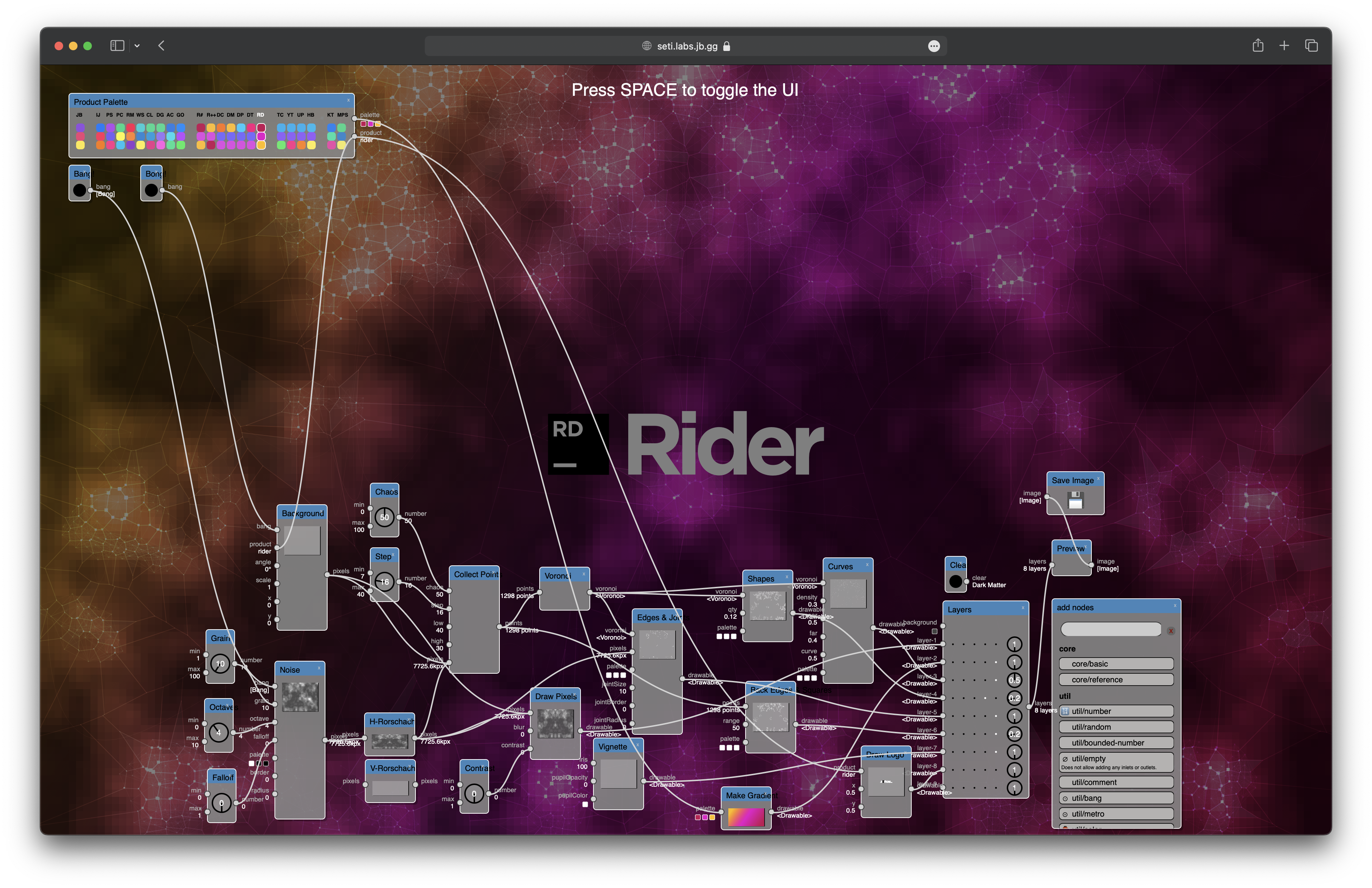The image size is (1372, 888).
Task: Select the JB product label in Product Palette
Action: (80, 115)
